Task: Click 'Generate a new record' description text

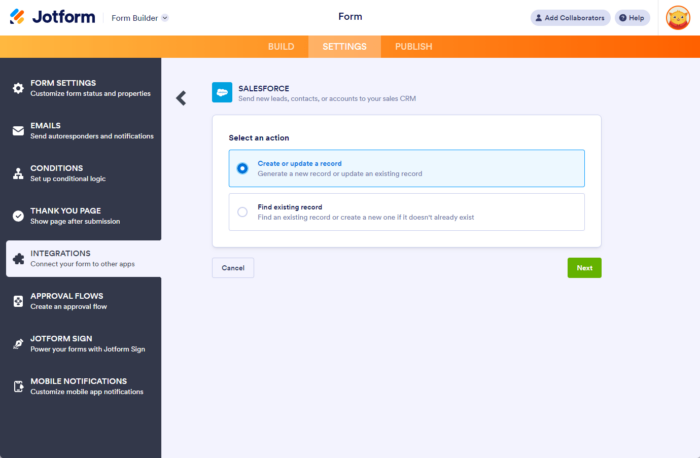Action: (340, 174)
